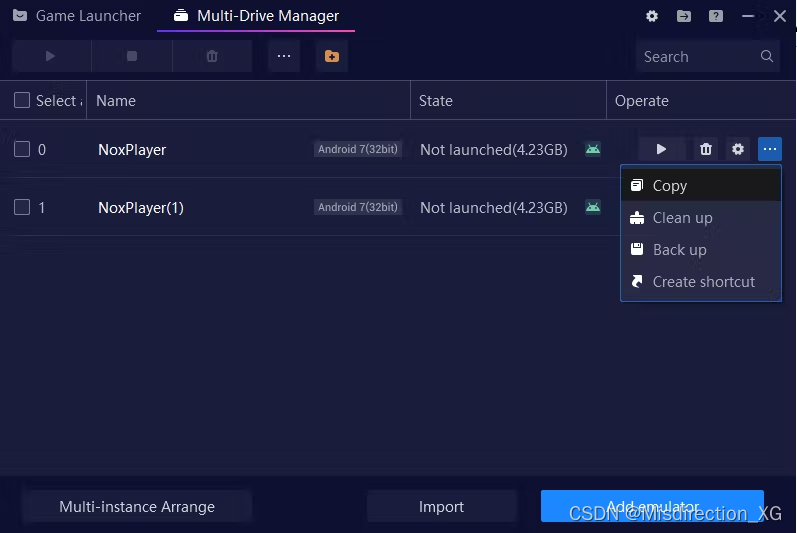Delete NoxPlayer using its trash icon

(x=706, y=149)
